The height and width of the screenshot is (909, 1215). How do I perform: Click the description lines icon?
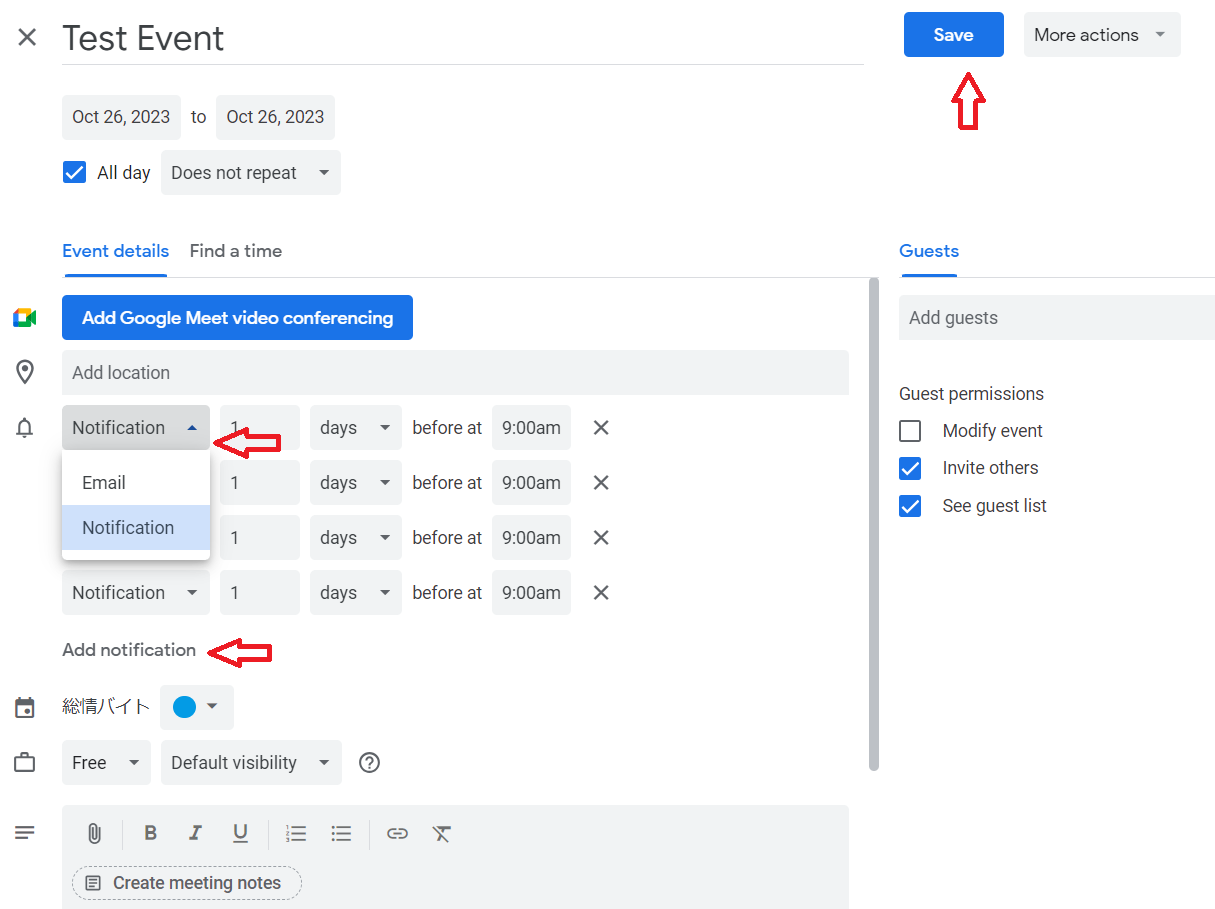click(25, 832)
